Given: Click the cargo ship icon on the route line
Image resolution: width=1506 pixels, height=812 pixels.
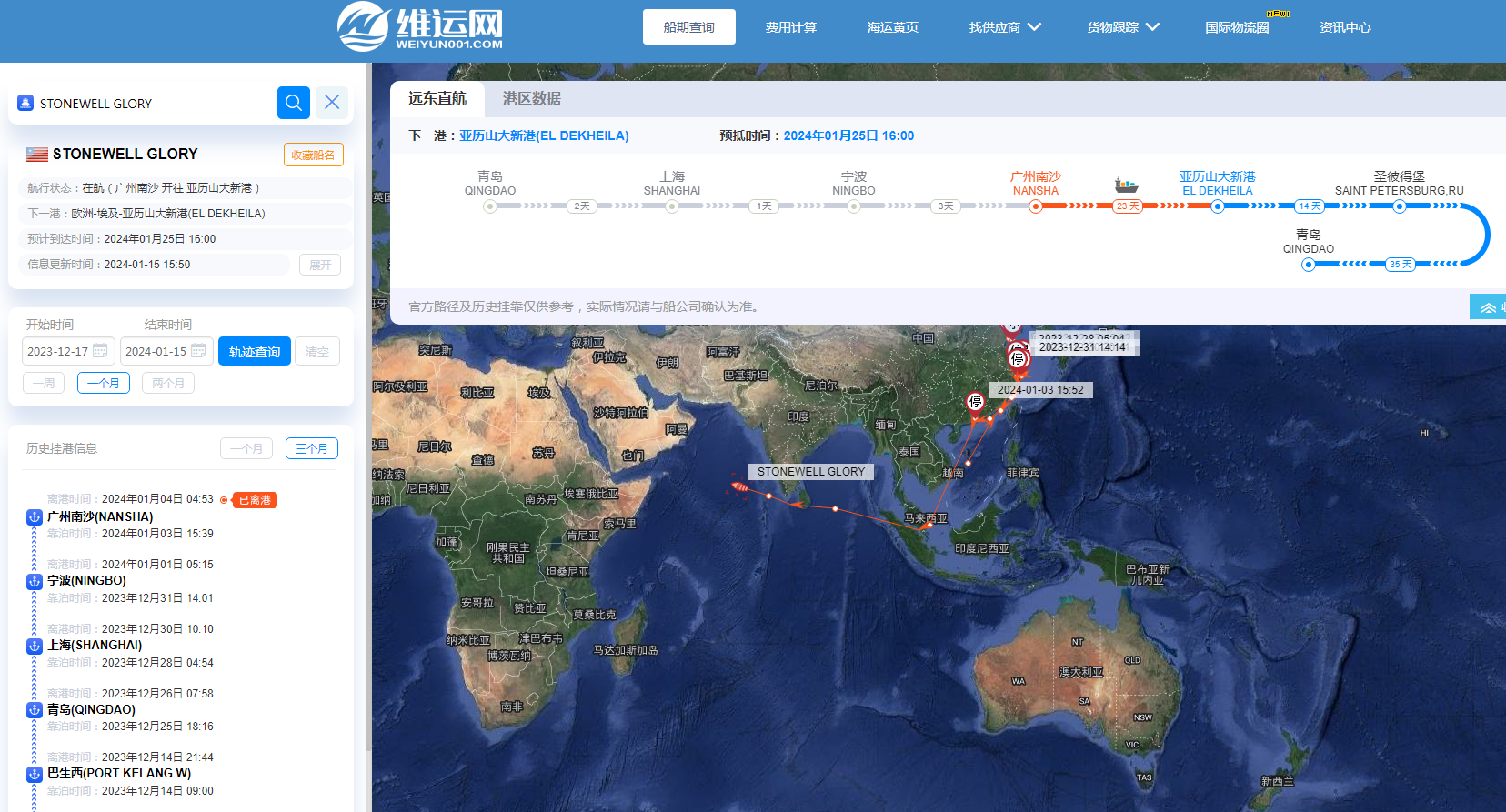Looking at the screenshot, I should coord(1127,185).
